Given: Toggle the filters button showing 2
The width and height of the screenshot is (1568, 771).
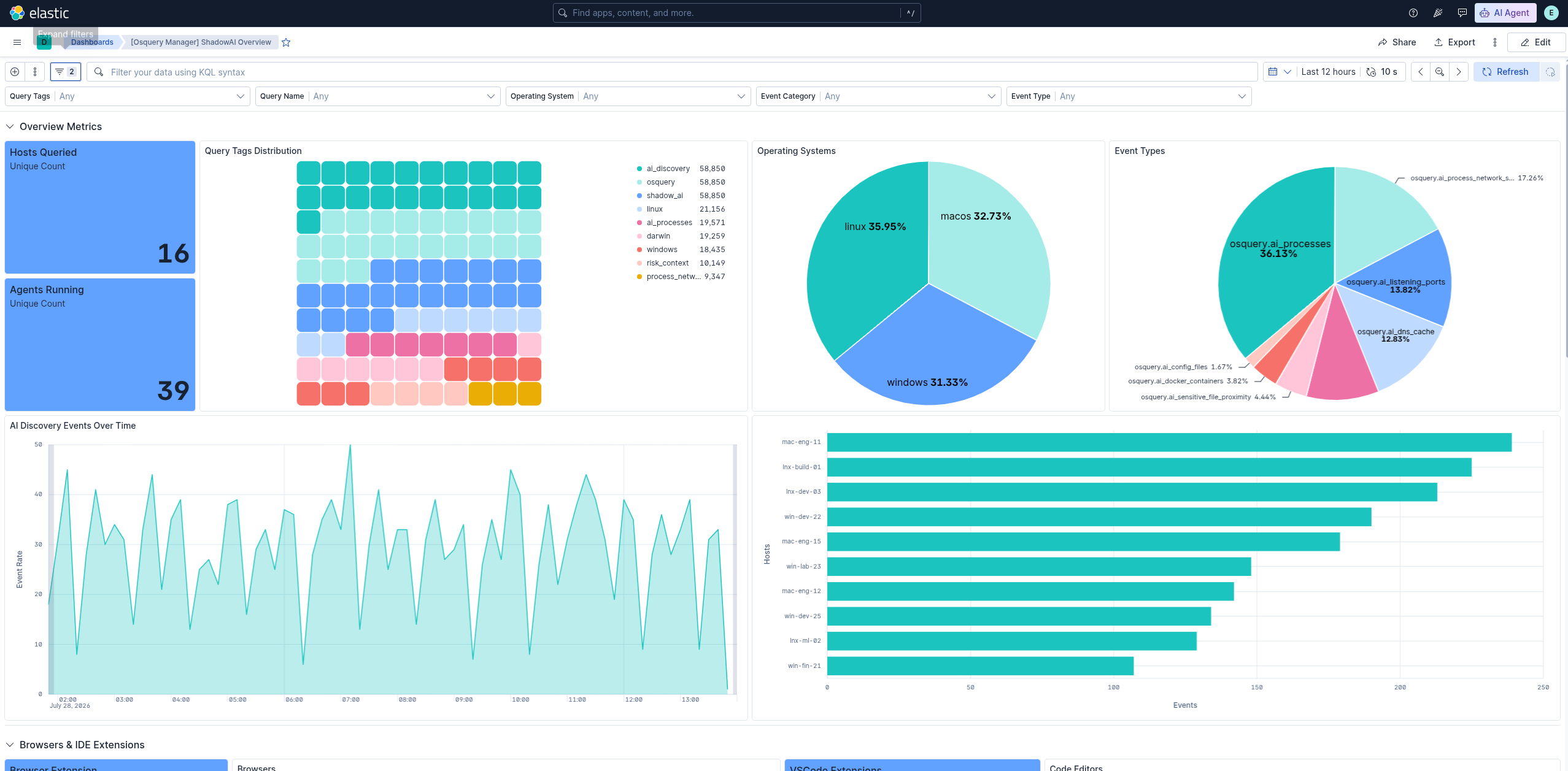Looking at the screenshot, I should [66, 72].
